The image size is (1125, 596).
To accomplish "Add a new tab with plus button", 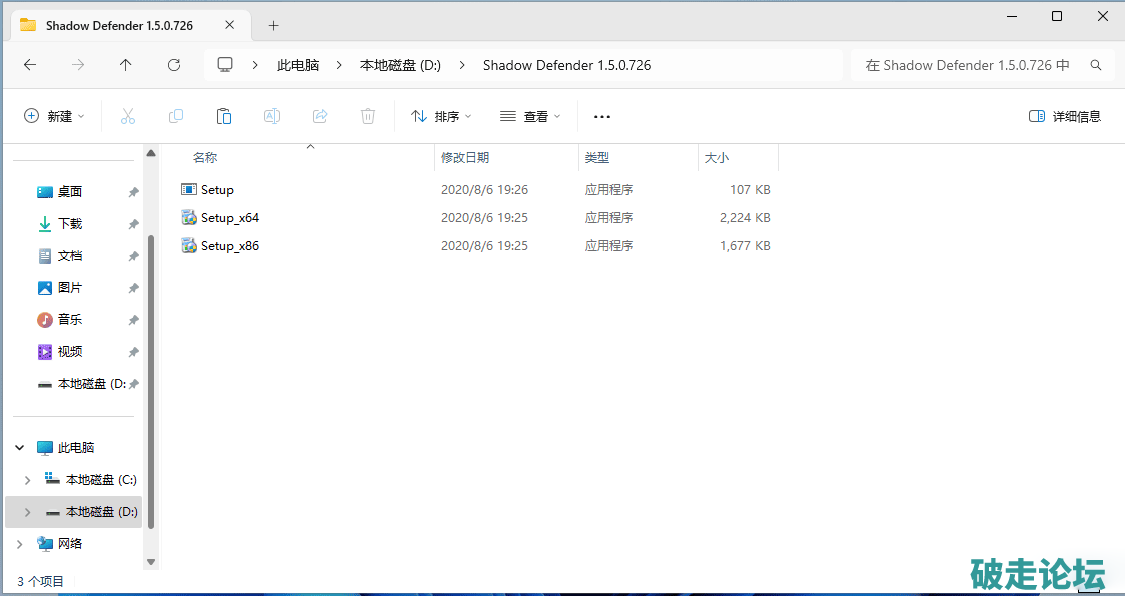I will 273,25.
